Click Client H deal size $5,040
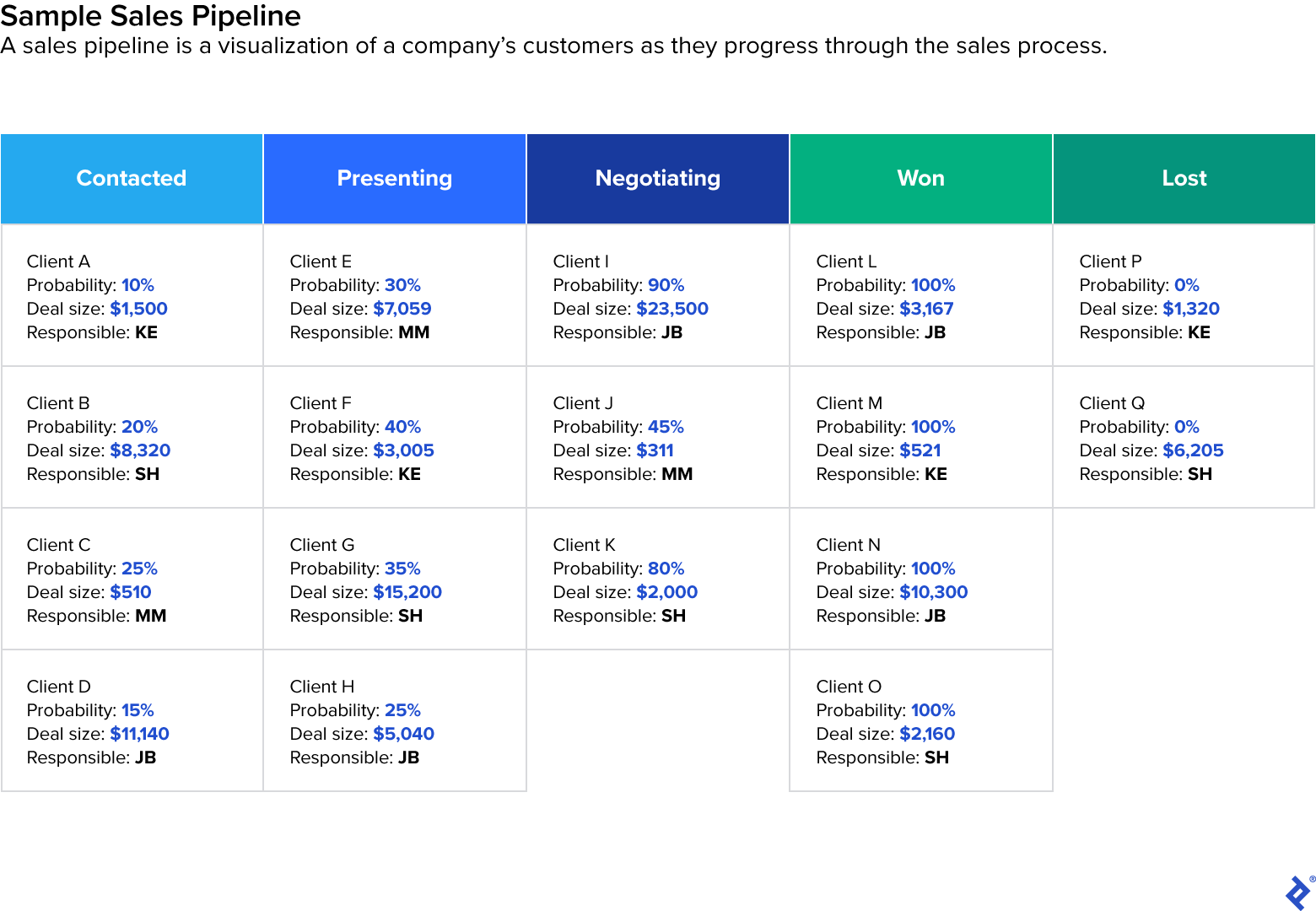This screenshot has height=911, width=1316. 403,734
